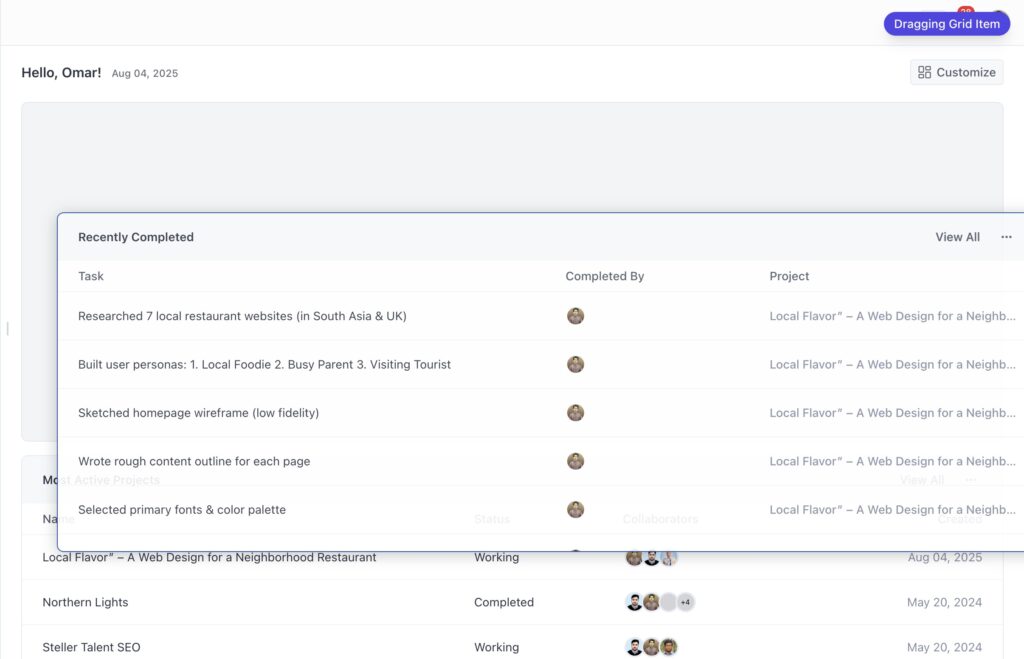Open project link in Researched 7 restaurants row
The width and height of the screenshot is (1024, 659).
tap(892, 316)
